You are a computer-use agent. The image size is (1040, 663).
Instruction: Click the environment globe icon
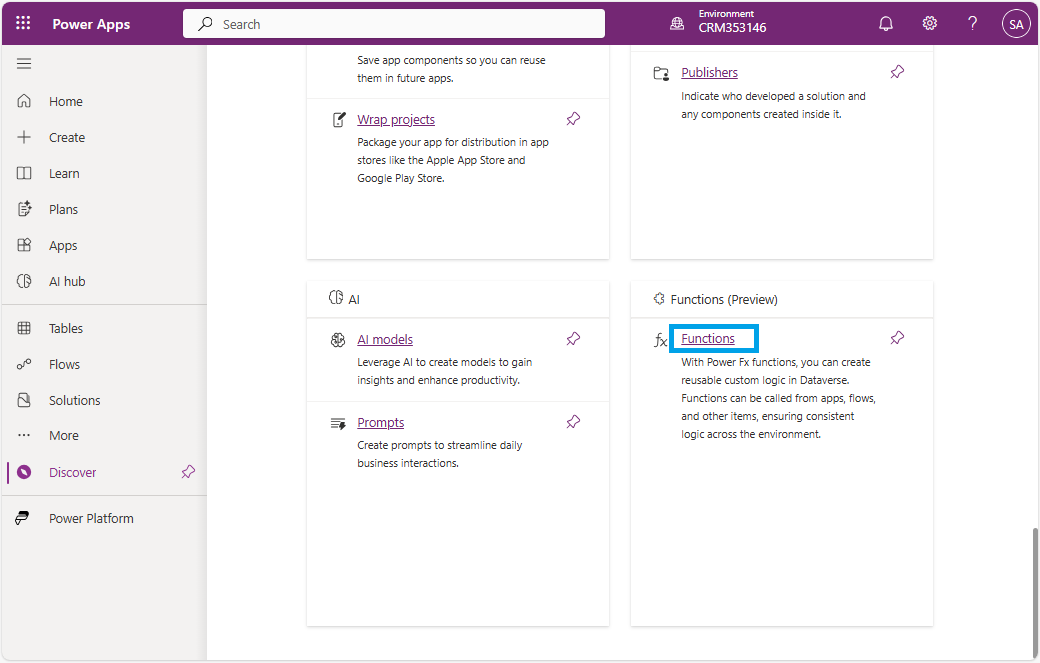tap(677, 24)
